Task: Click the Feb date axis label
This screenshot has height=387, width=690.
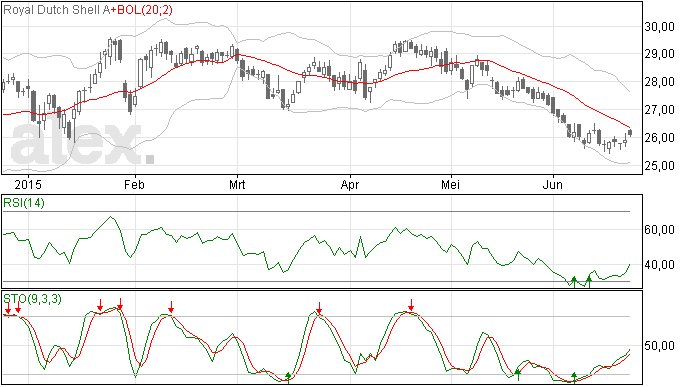Action: [134, 184]
